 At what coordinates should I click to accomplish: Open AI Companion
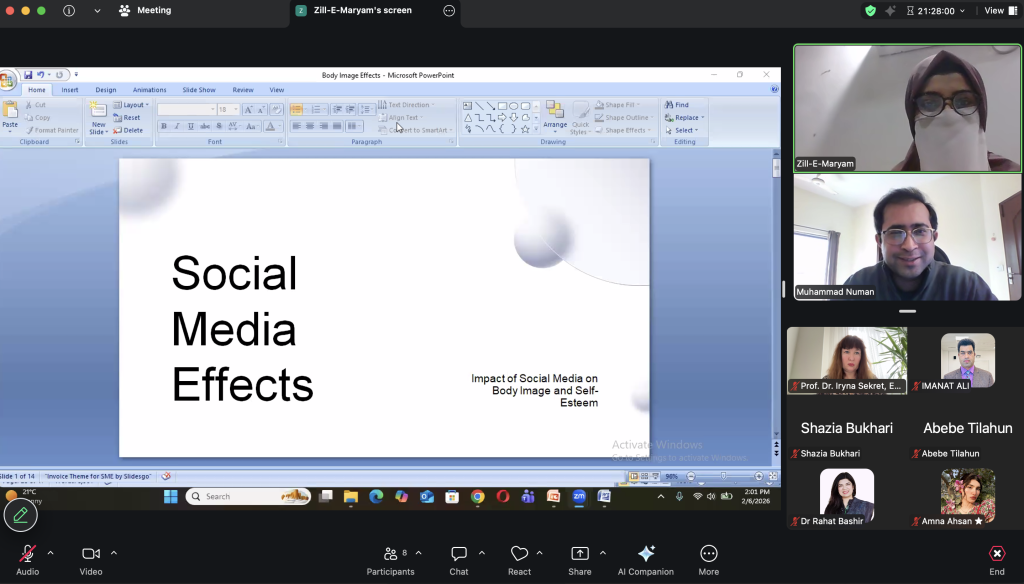tap(646, 560)
